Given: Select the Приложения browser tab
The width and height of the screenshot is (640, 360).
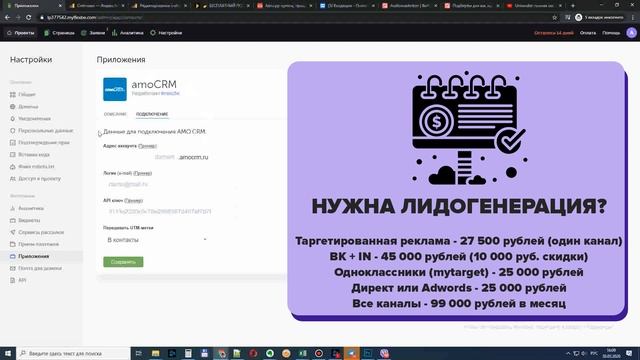Looking at the screenshot, I should click(33, 6).
